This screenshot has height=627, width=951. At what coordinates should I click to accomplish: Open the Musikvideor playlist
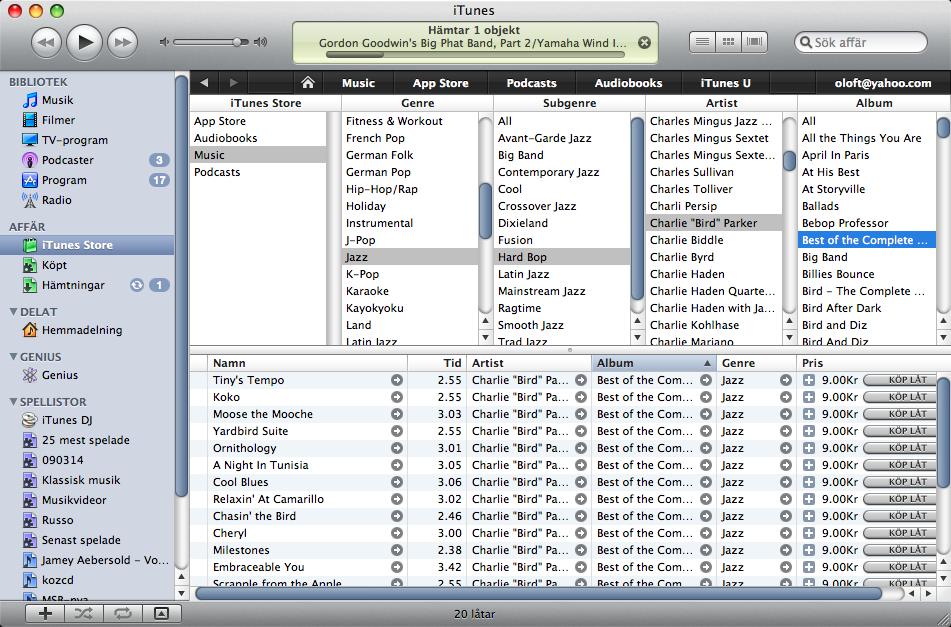87,500
